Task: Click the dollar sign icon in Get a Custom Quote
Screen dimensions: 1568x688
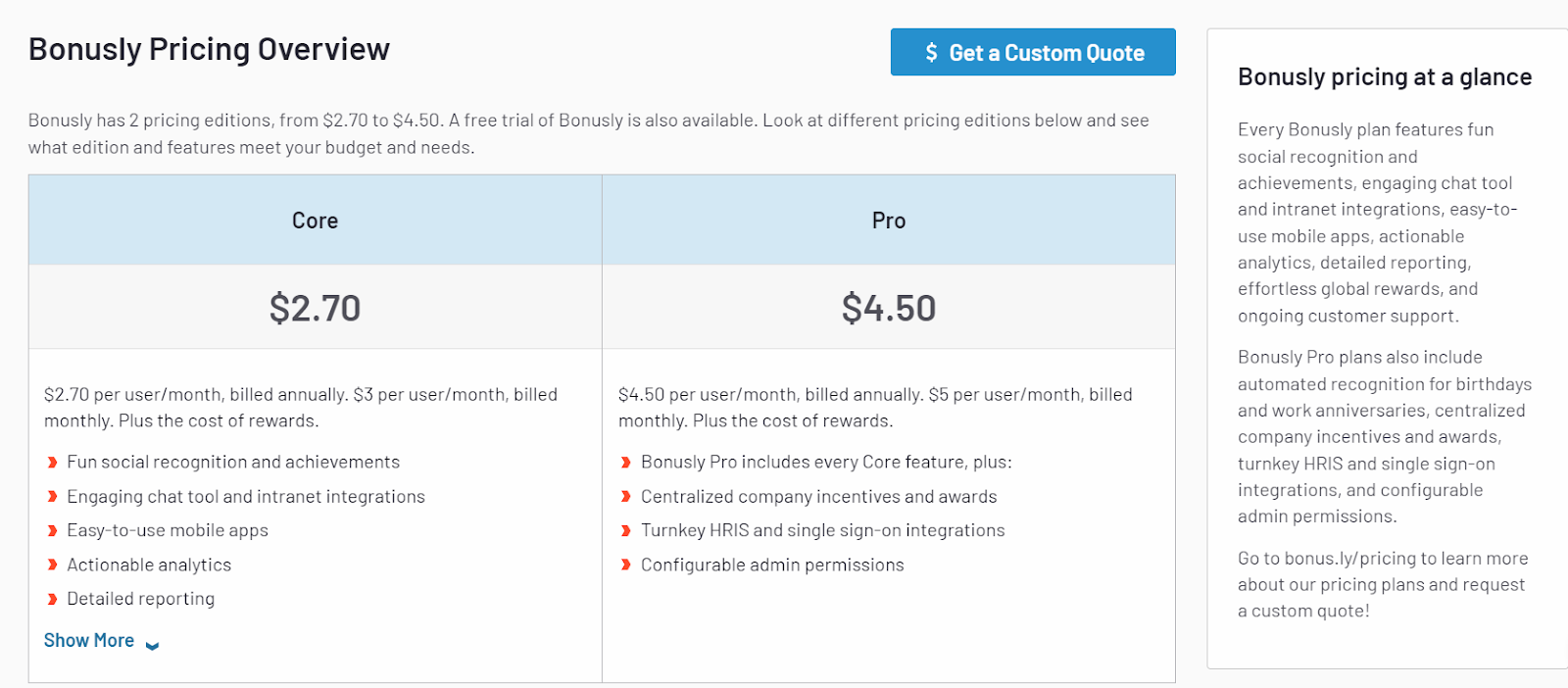Action: [930, 52]
